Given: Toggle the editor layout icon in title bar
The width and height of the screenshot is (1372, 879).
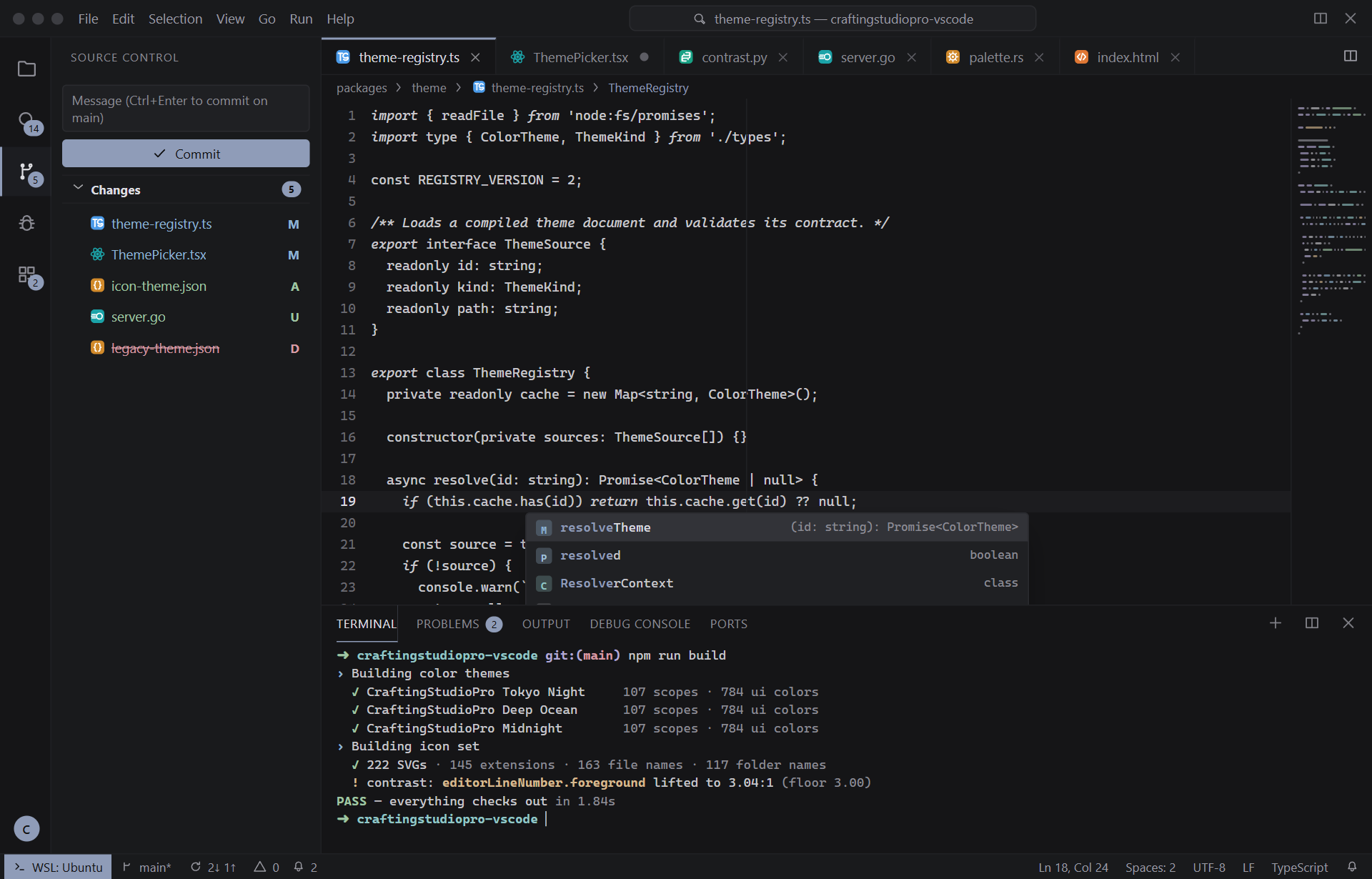Looking at the screenshot, I should [x=1321, y=19].
